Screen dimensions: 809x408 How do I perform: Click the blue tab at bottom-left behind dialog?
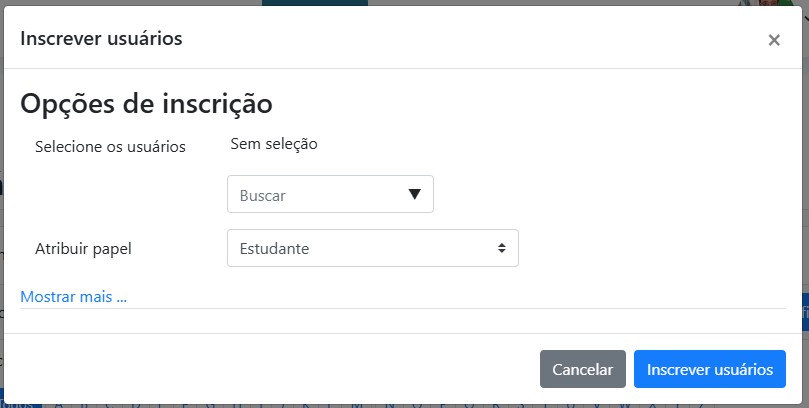tap(20, 404)
